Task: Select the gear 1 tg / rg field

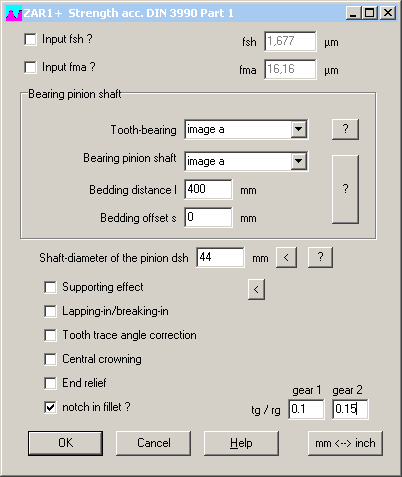Action: pyautogui.click(x=306, y=409)
